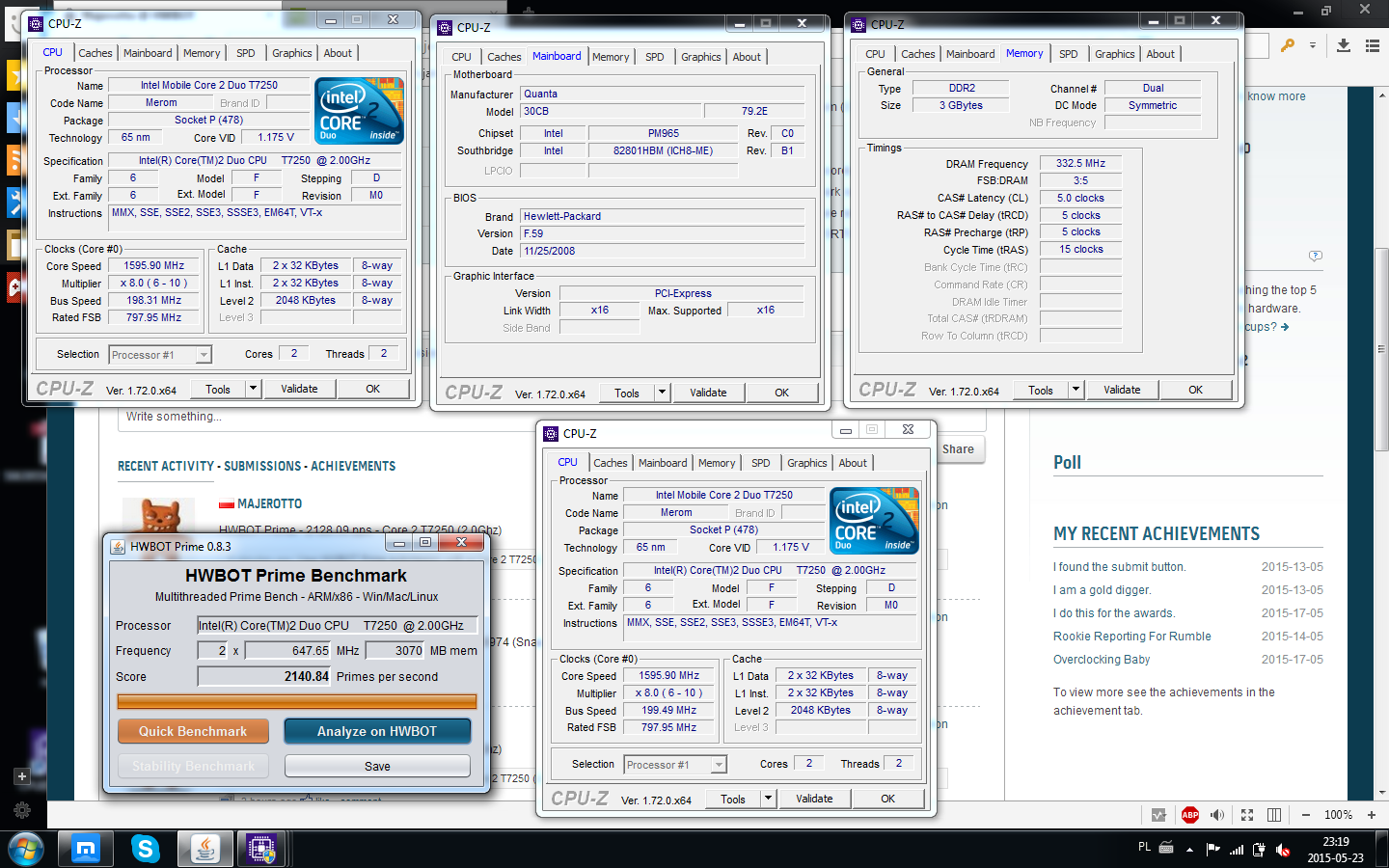Click the resource monitor icon left of ABP
This screenshot has height=868, width=1389.
tap(1158, 815)
